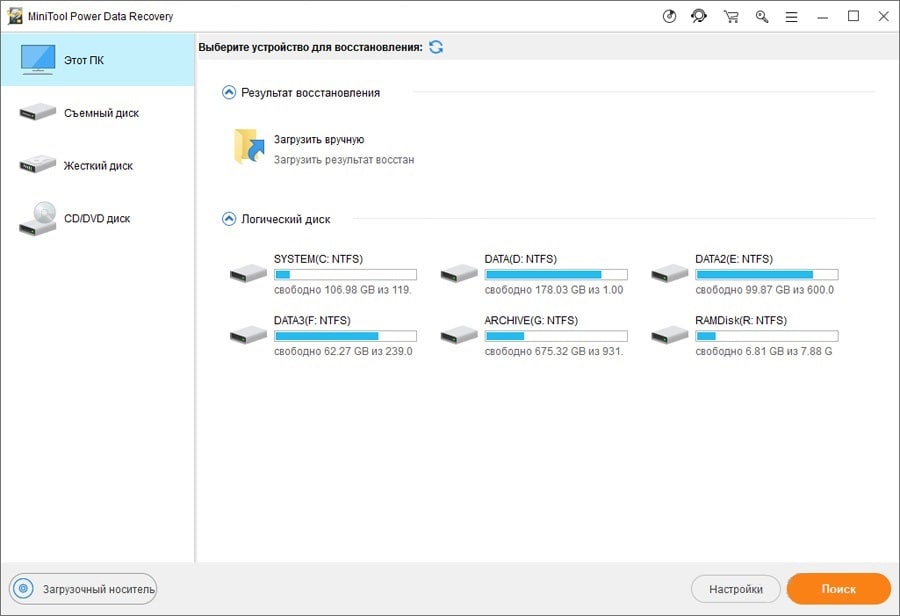Minimize the MiniTool window

point(823,17)
